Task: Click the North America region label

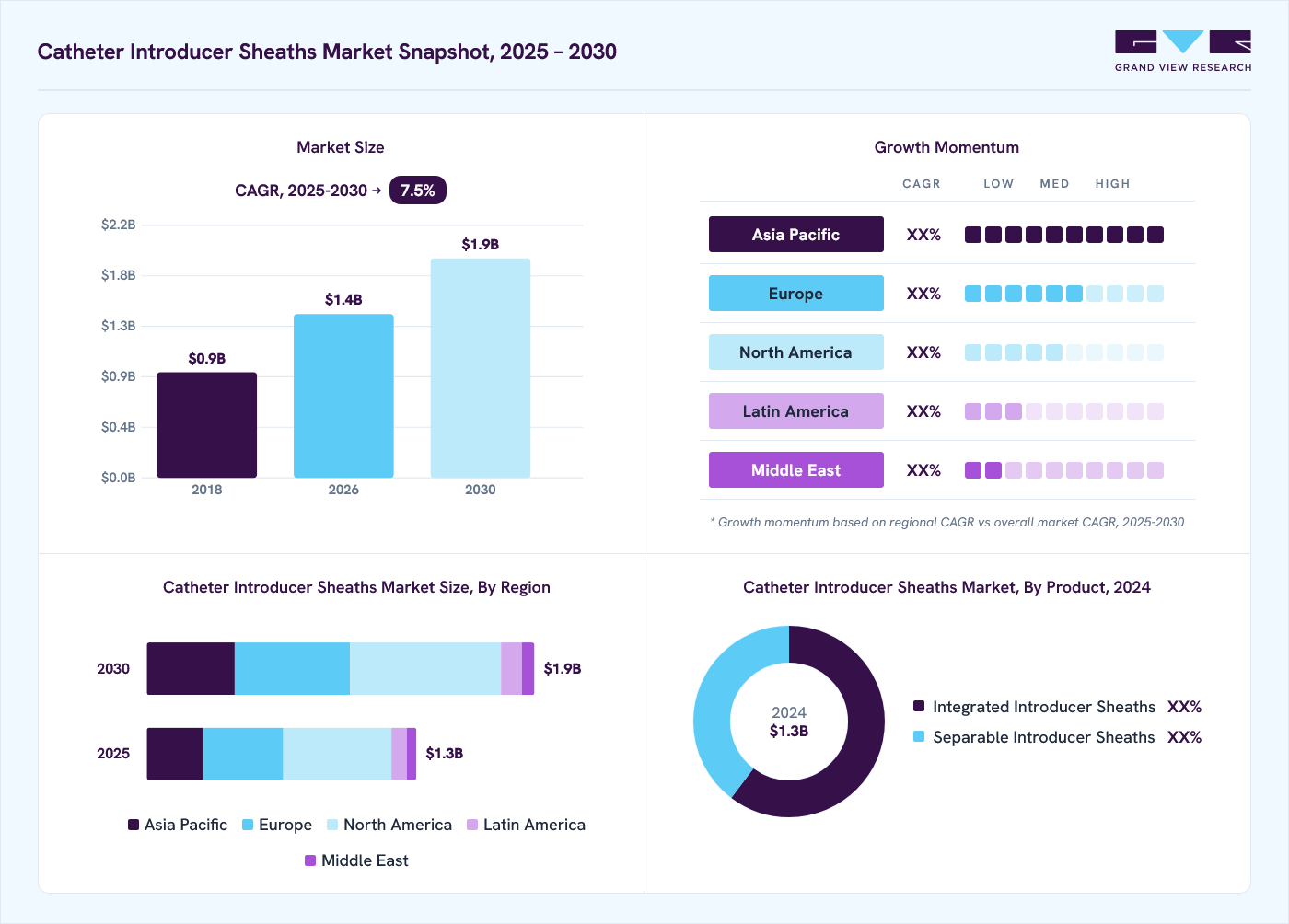Action: click(796, 352)
